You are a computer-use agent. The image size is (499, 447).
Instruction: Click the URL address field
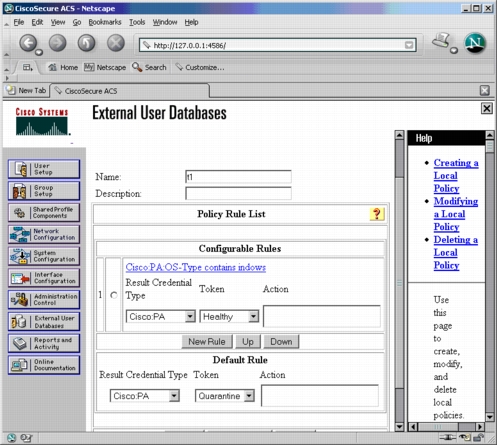pyautogui.click(x=278, y=45)
